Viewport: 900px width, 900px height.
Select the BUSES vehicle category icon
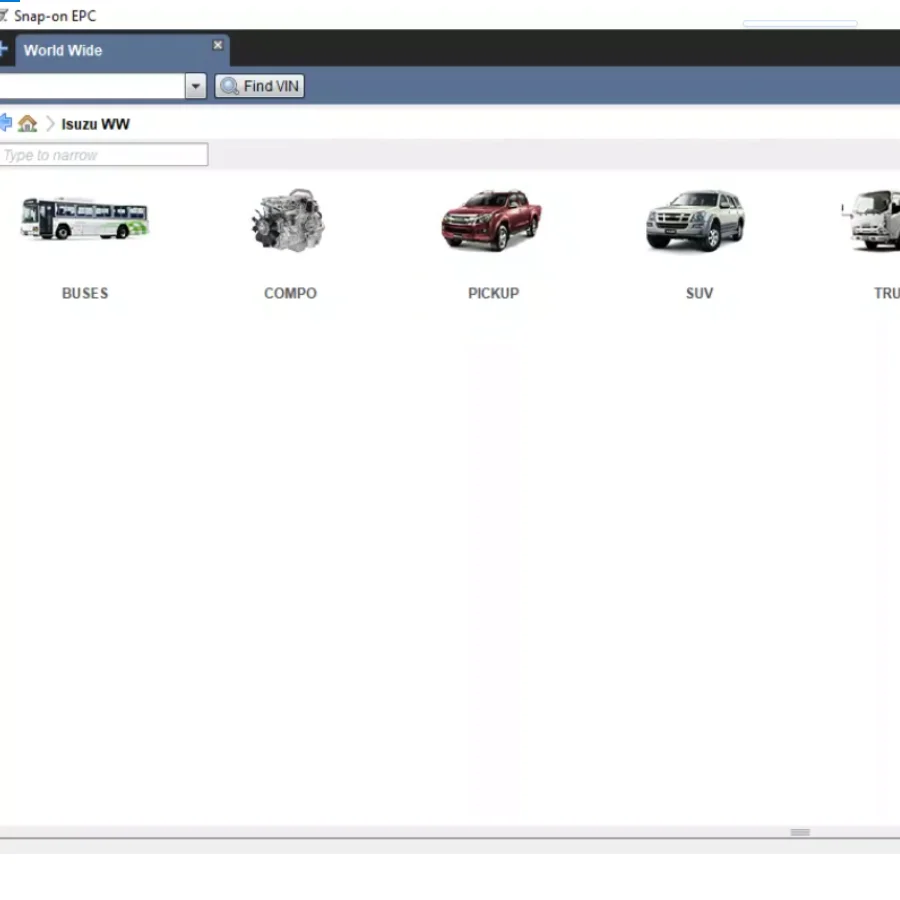84,220
